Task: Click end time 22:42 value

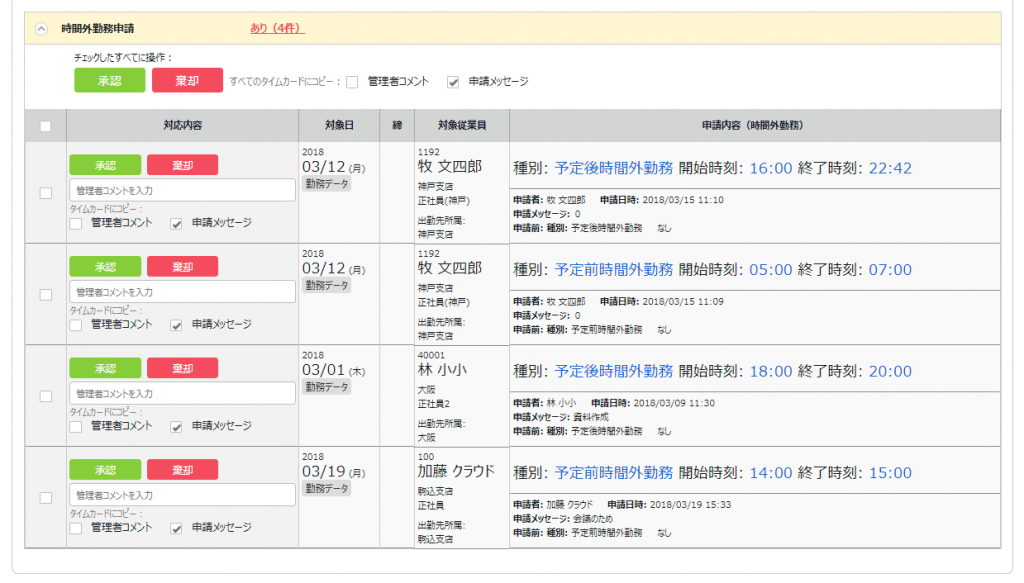Action: tap(890, 168)
